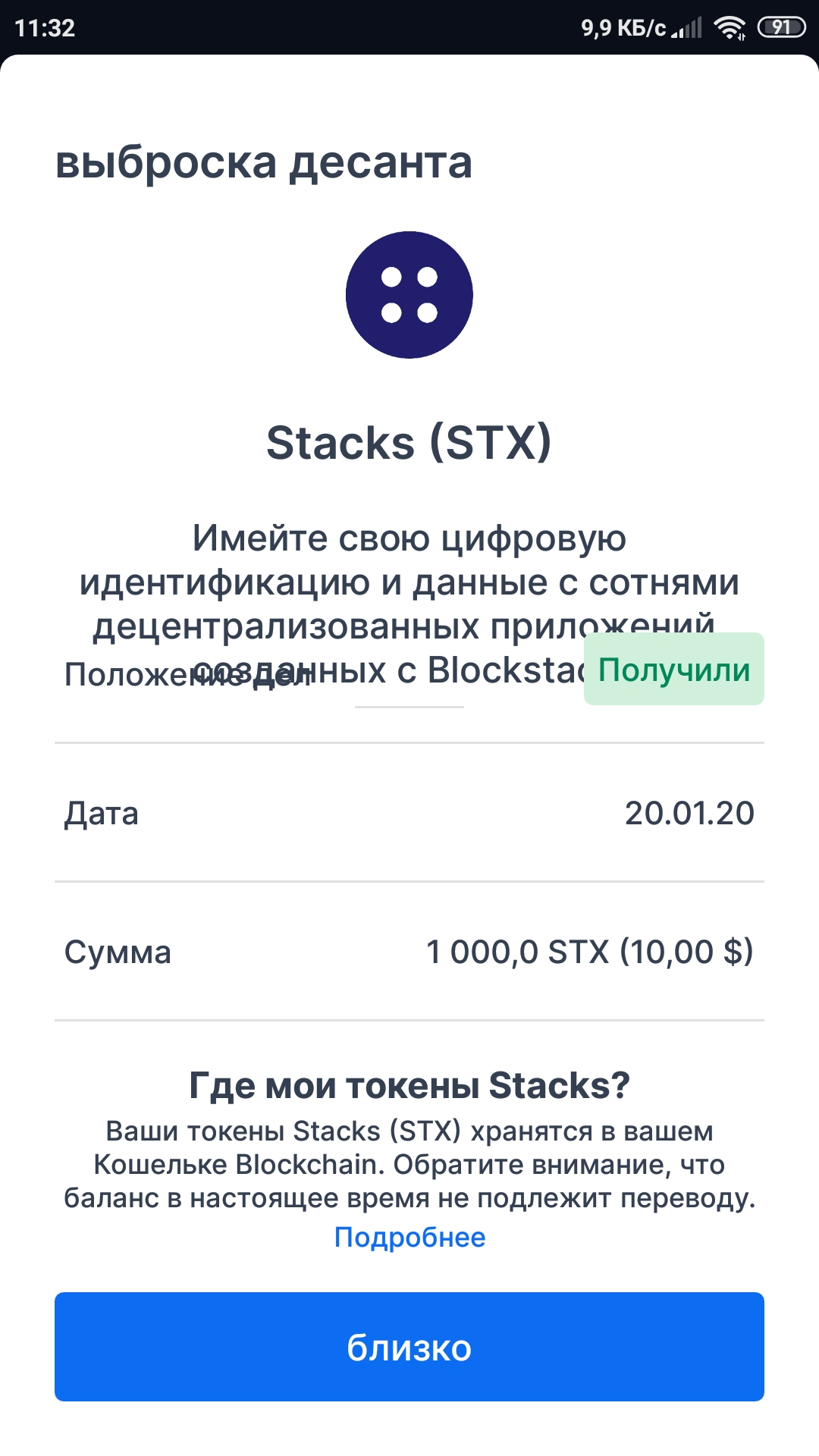Screen dimensions: 819x1456
Task: Select the Сумма row label
Action: pos(118,952)
